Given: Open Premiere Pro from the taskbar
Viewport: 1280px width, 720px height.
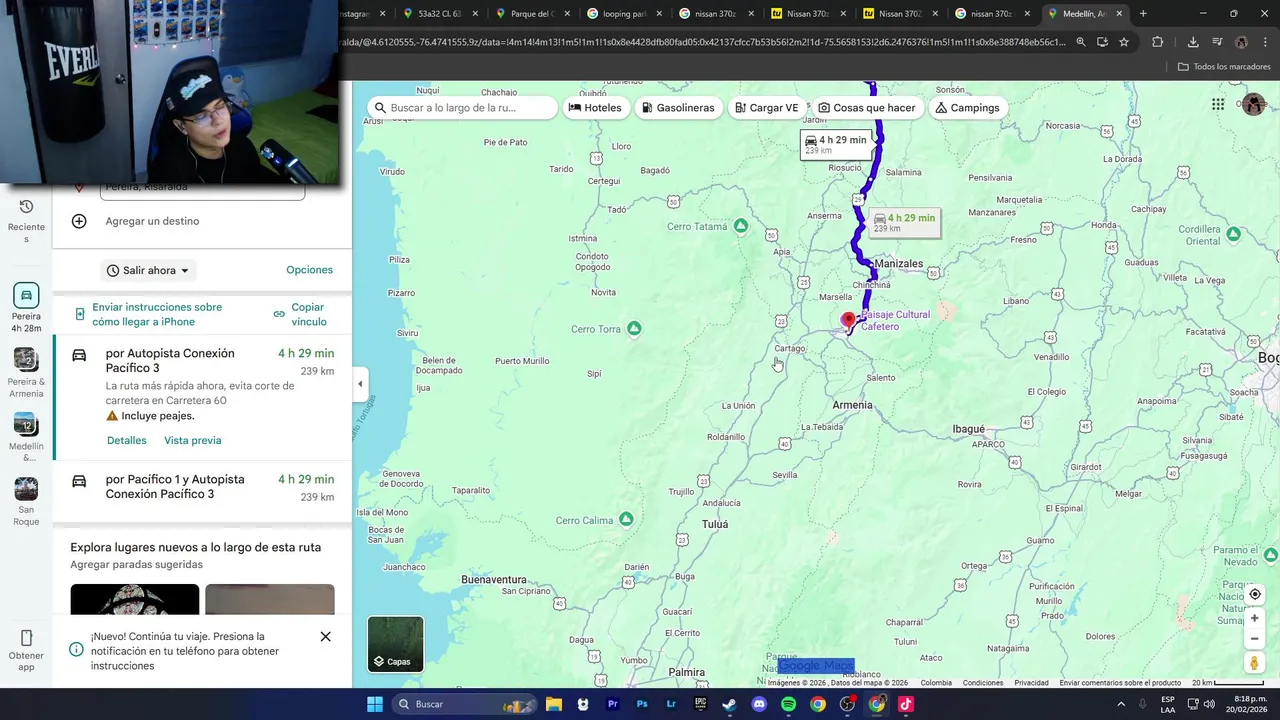Looking at the screenshot, I should (612, 704).
